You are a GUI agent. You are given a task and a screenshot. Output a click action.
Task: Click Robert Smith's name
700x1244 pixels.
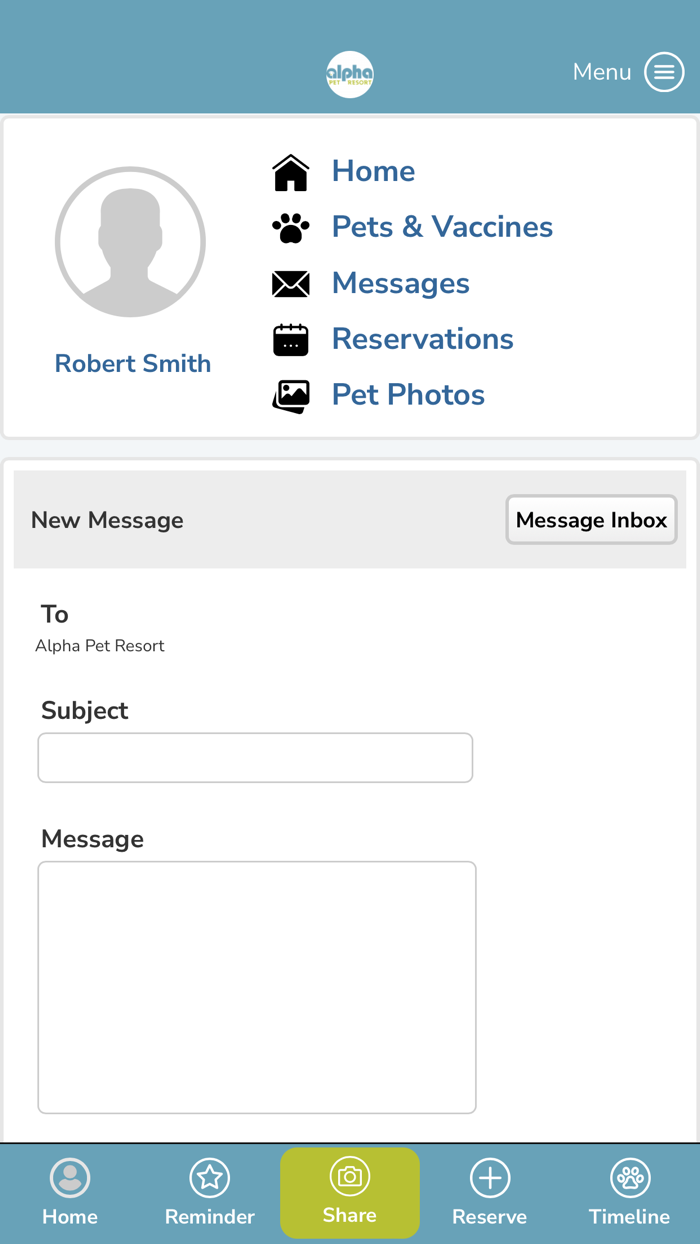[132, 363]
